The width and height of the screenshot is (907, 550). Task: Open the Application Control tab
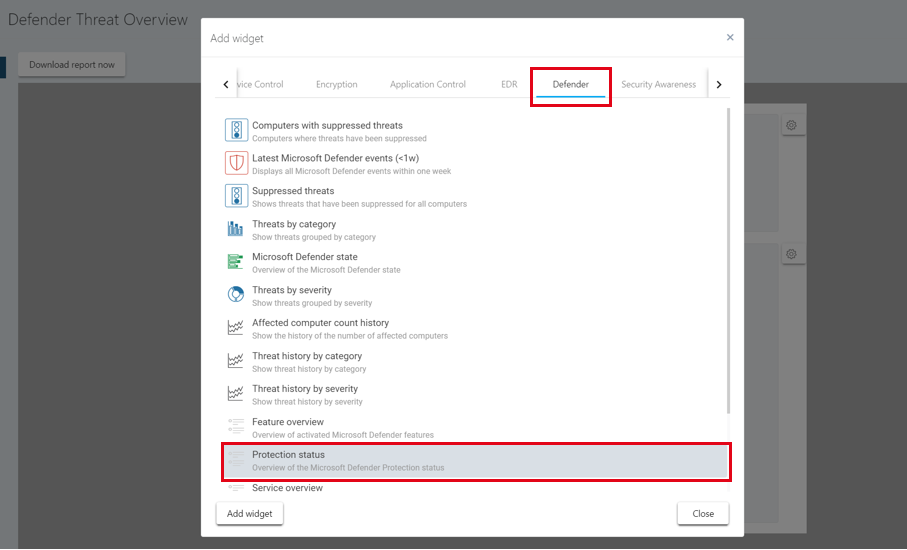pos(427,84)
